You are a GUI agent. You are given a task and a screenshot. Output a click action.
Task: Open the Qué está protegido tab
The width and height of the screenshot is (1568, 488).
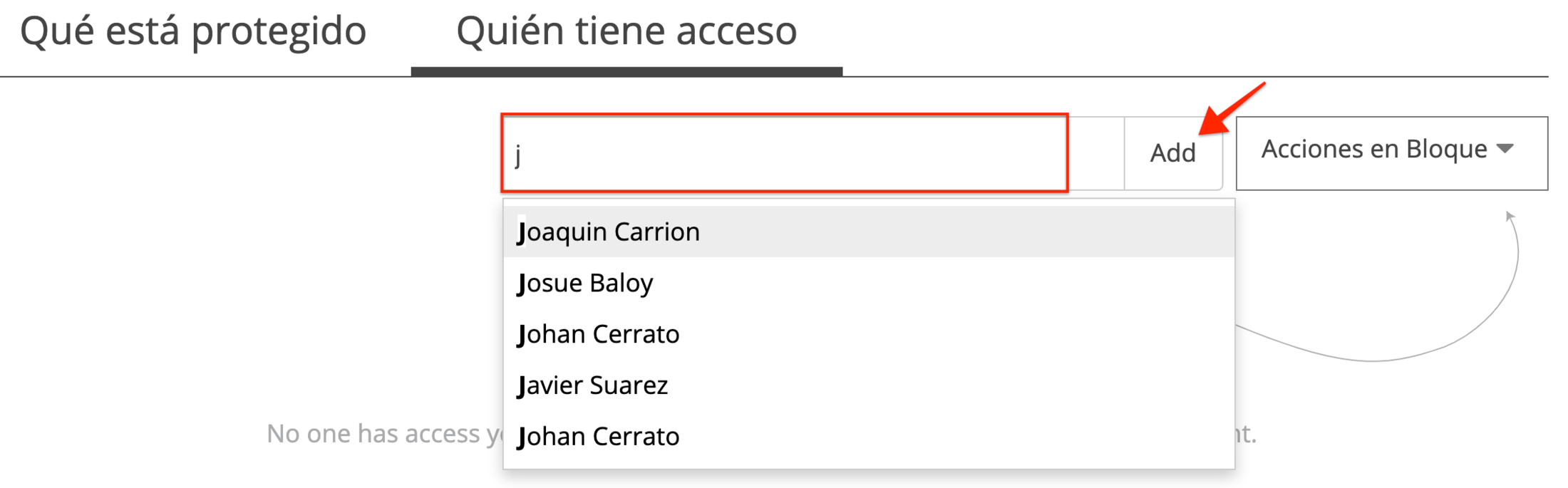point(193,31)
